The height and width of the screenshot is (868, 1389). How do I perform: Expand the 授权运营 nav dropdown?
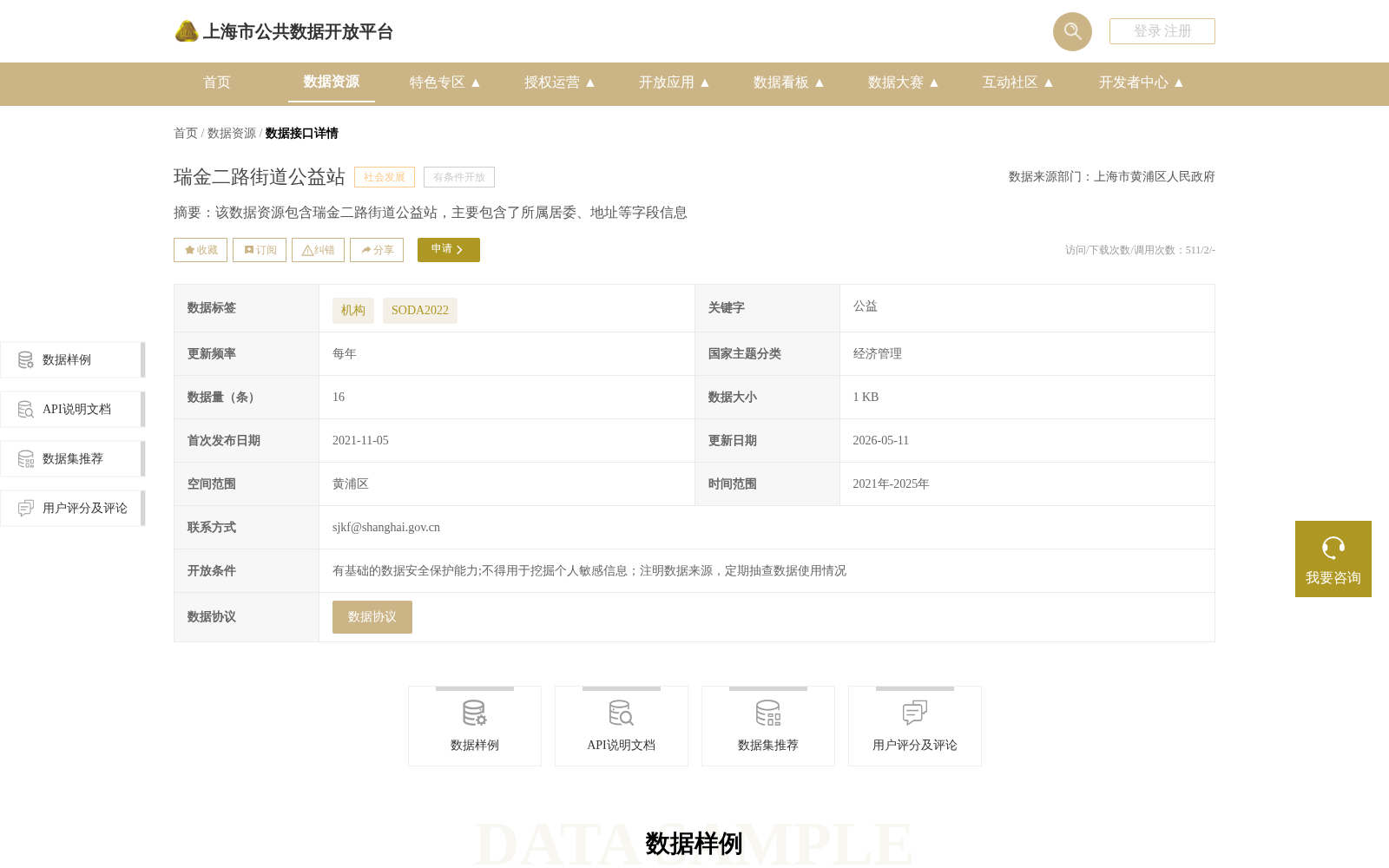pos(560,82)
